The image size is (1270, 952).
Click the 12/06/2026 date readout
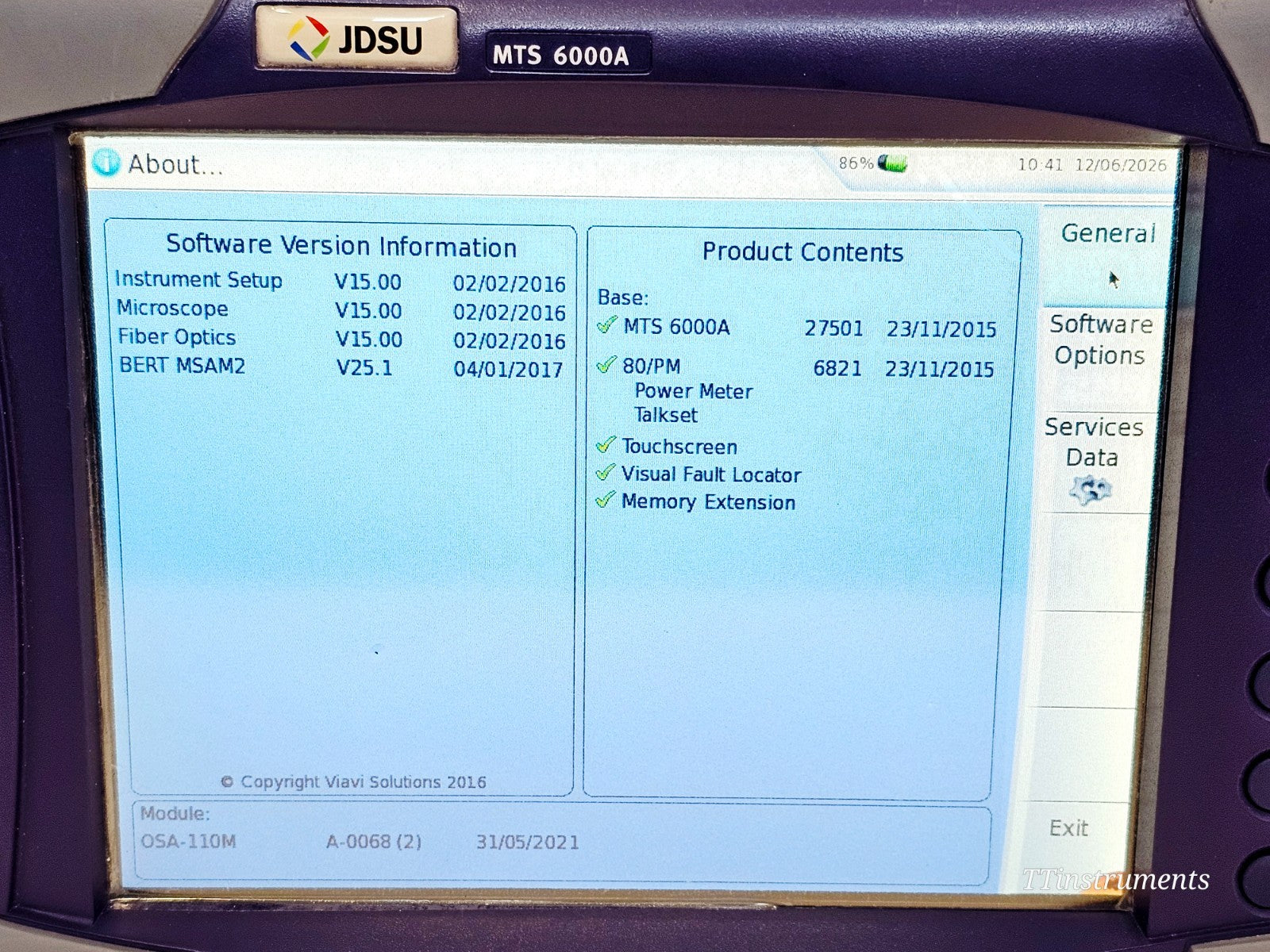[1121, 165]
